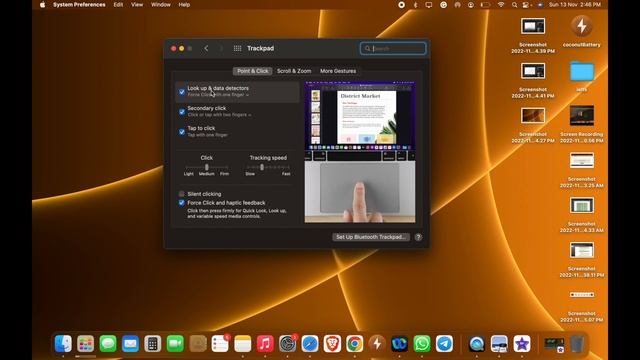Click Set Up Bluetooth Trackpad button

click(371, 237)
